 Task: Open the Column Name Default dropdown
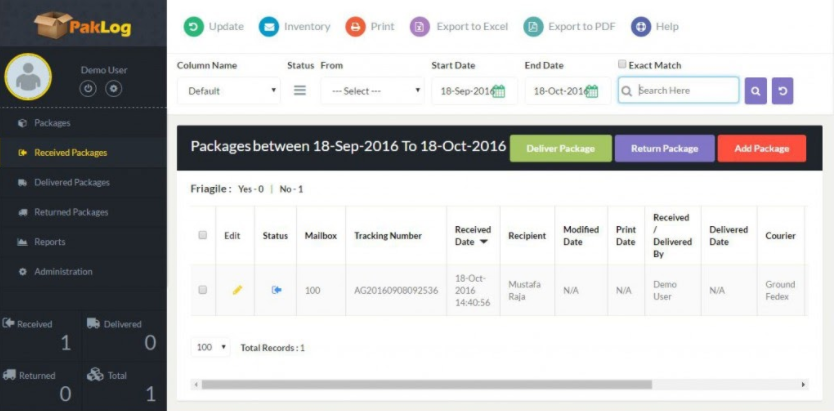tap(229, 91)
